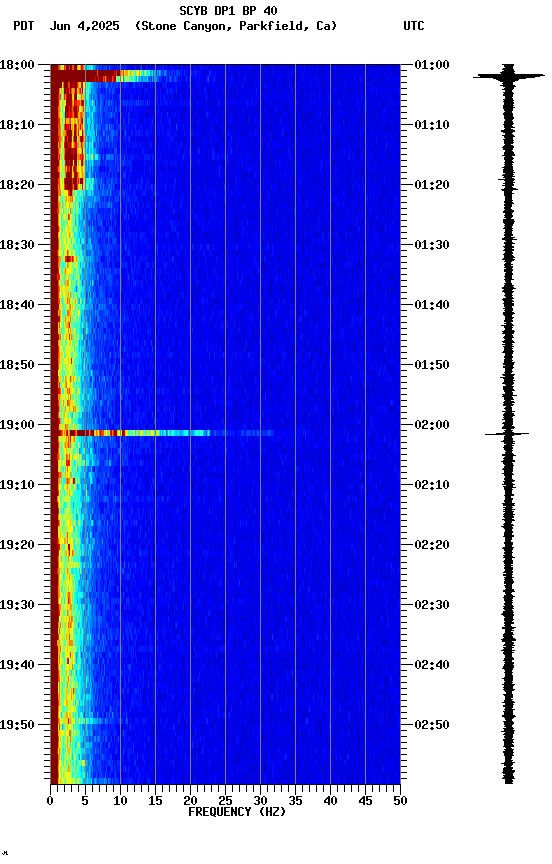Click the 02:40 UTC time label

[x=432, y=666]
